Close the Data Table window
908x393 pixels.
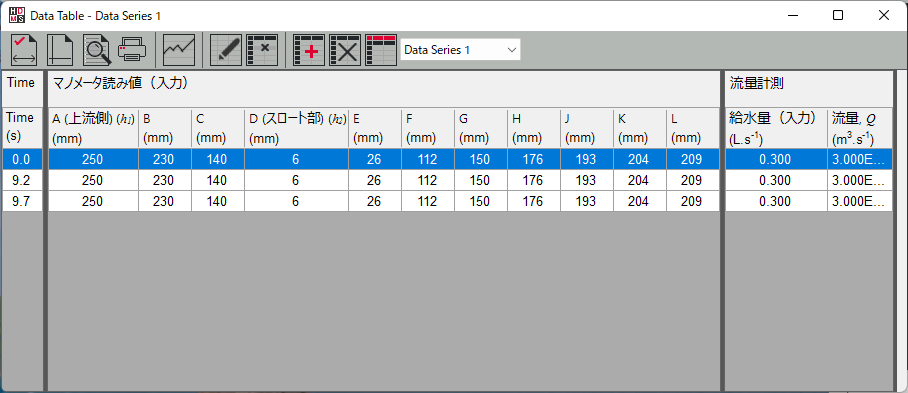pyautogui.click(x=884, y=16)
